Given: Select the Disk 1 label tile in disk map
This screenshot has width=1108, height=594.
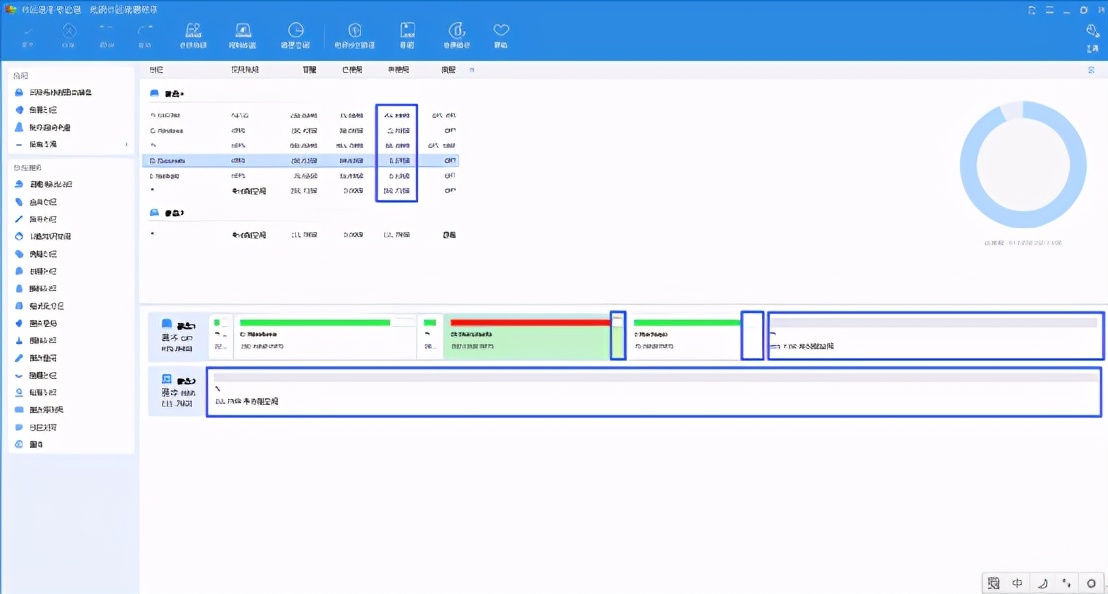Looking at the screenshot, I should 177,337.
